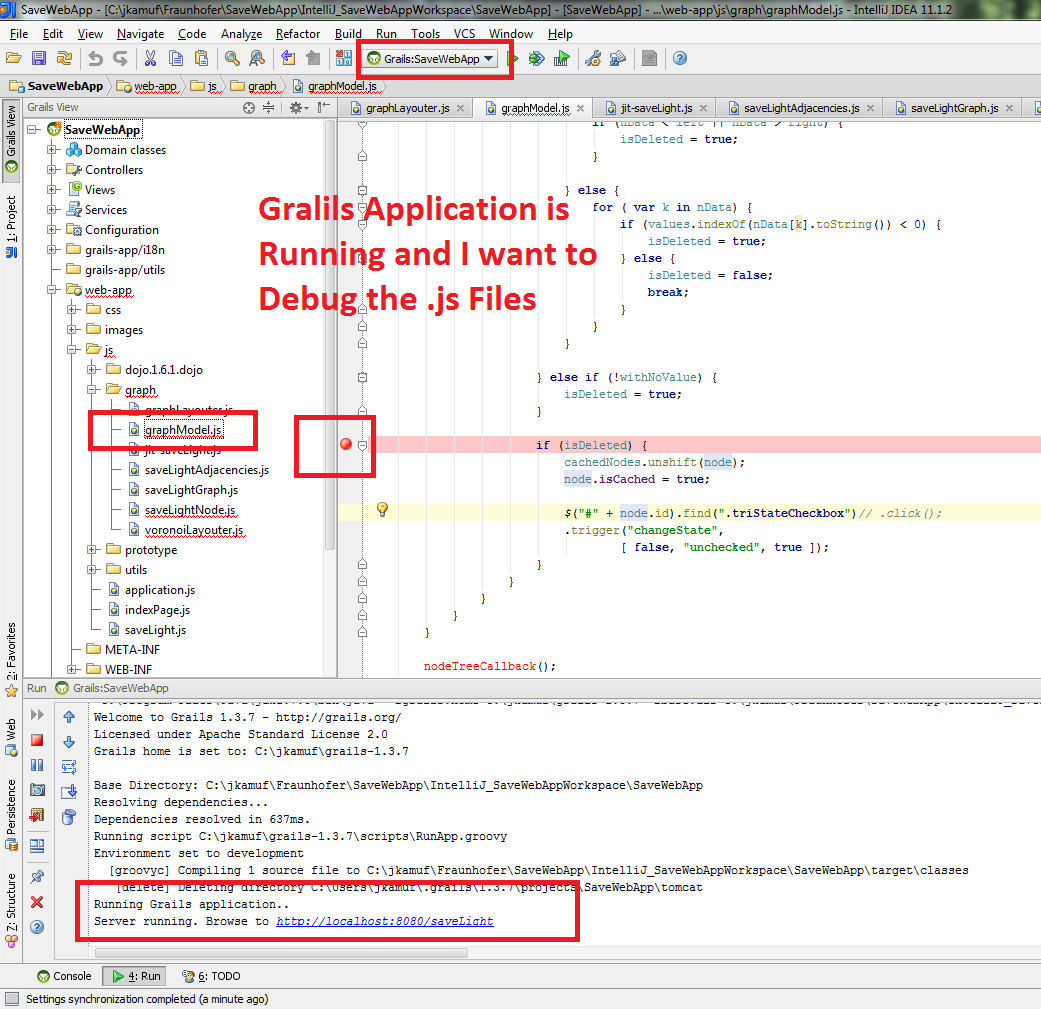Expand the Services node
Screen dimensions: 1041x1009
point(52,210)
